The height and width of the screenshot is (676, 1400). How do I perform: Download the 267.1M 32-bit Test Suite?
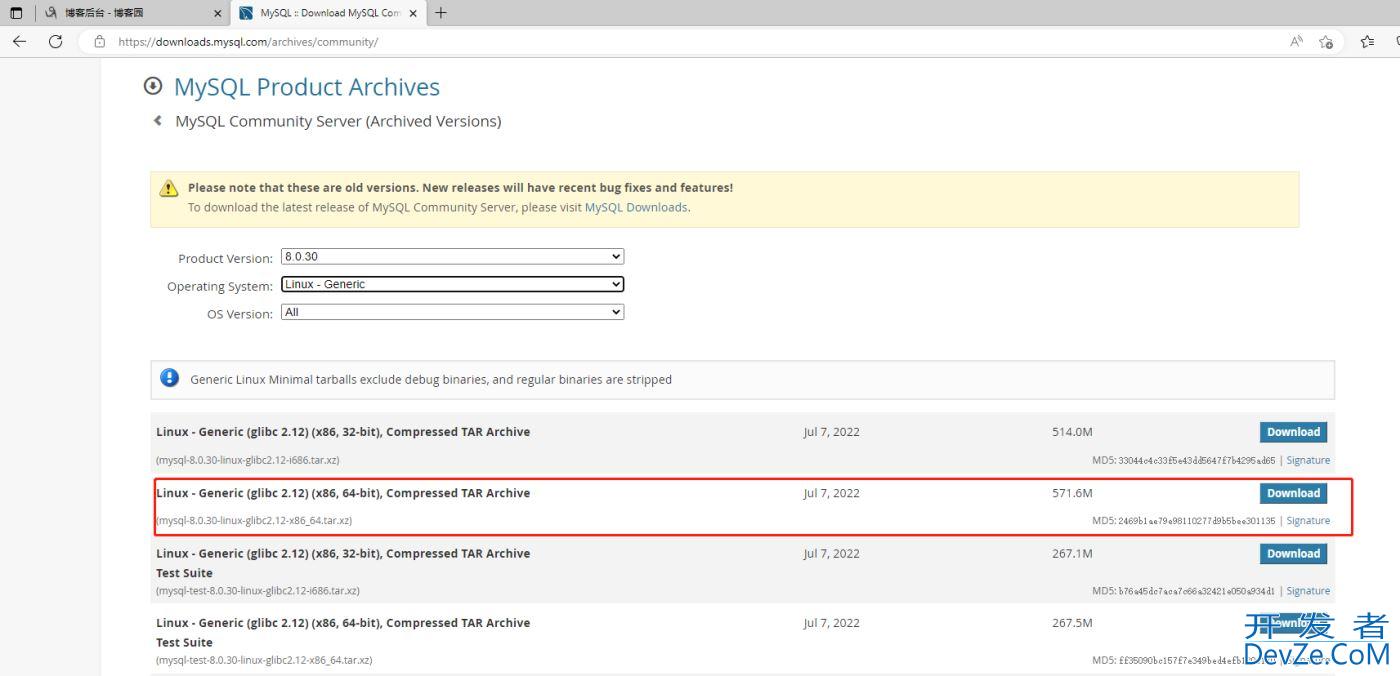1293,553
